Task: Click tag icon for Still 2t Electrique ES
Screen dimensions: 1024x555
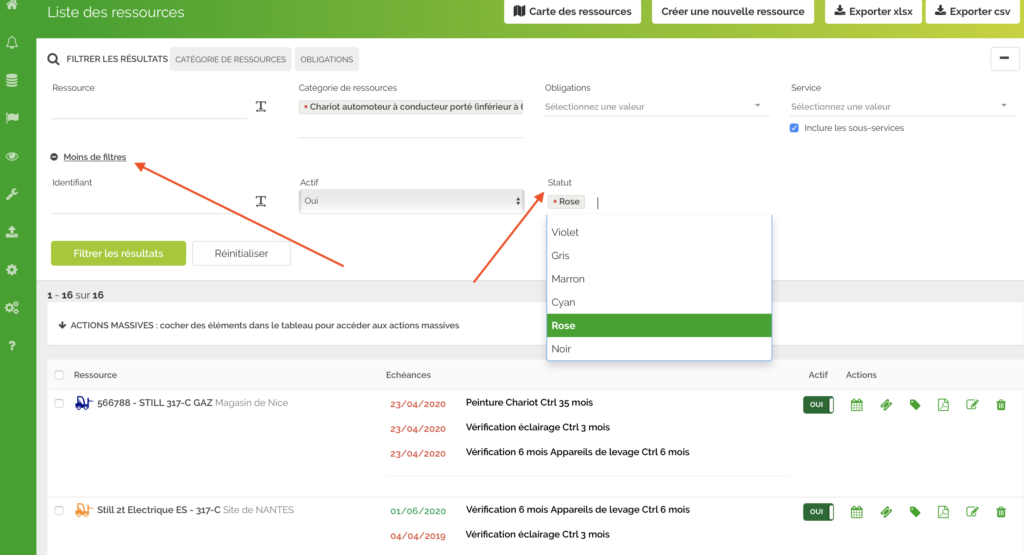Action: (x=914, y=512)
